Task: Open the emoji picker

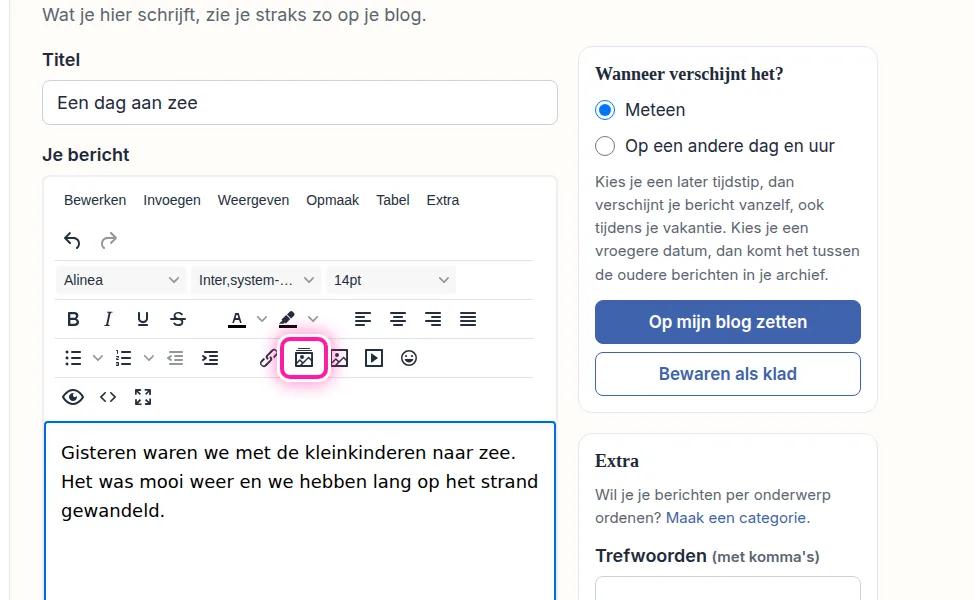Action: tap(409, 358)
